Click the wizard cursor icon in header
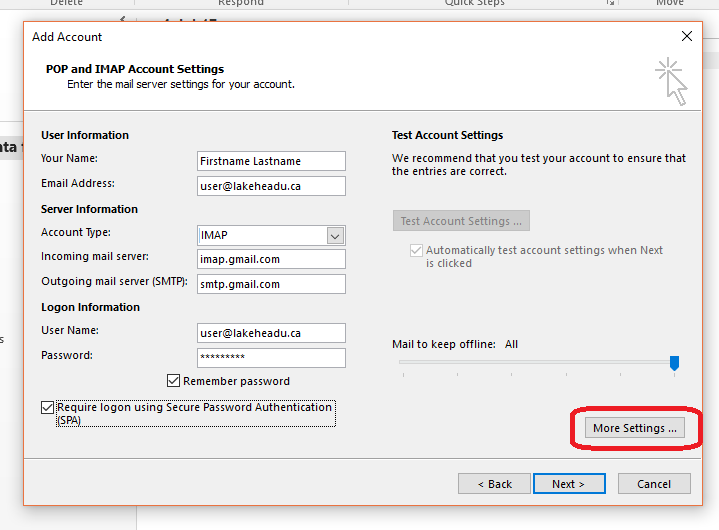Screen dimensions: 719x530 pyautogui.click(x=673, y=81)
